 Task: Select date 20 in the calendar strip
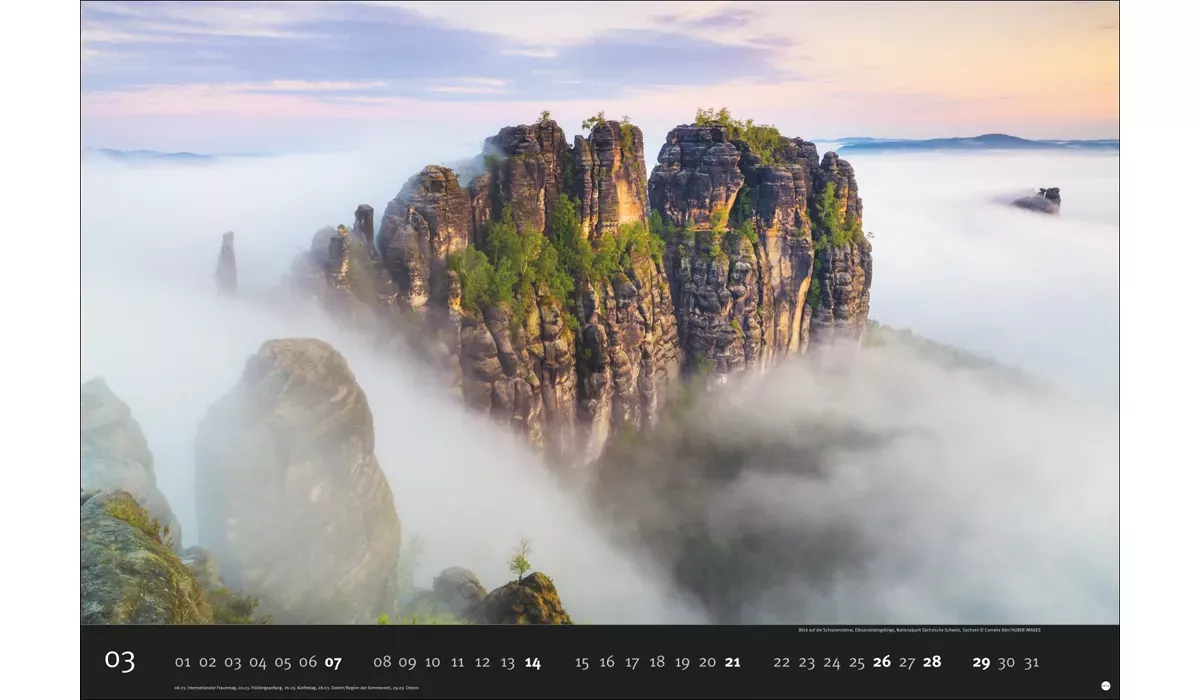(707, 662)
